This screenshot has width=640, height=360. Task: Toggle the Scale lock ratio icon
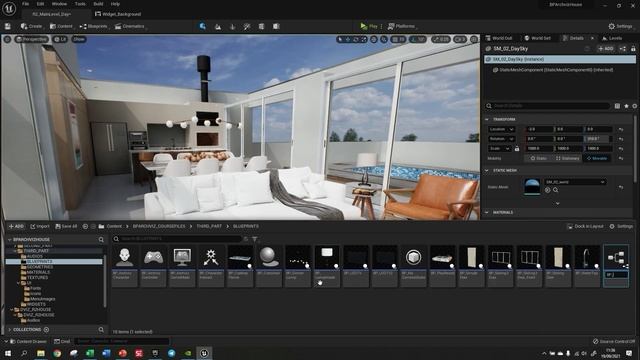[517, 149]
